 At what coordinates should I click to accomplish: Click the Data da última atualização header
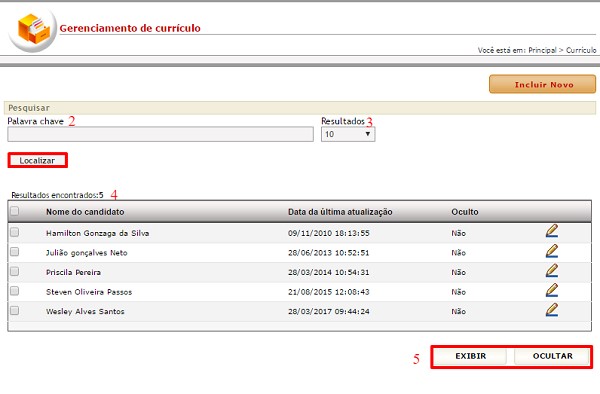[x=340, y=212]
